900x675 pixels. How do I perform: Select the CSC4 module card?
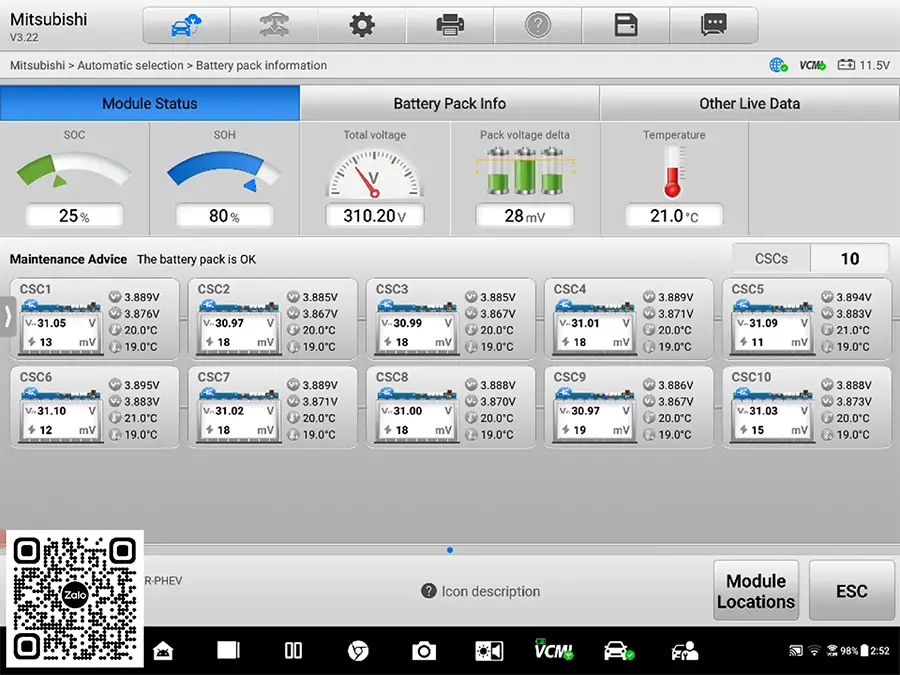click(x=629, y=319)
